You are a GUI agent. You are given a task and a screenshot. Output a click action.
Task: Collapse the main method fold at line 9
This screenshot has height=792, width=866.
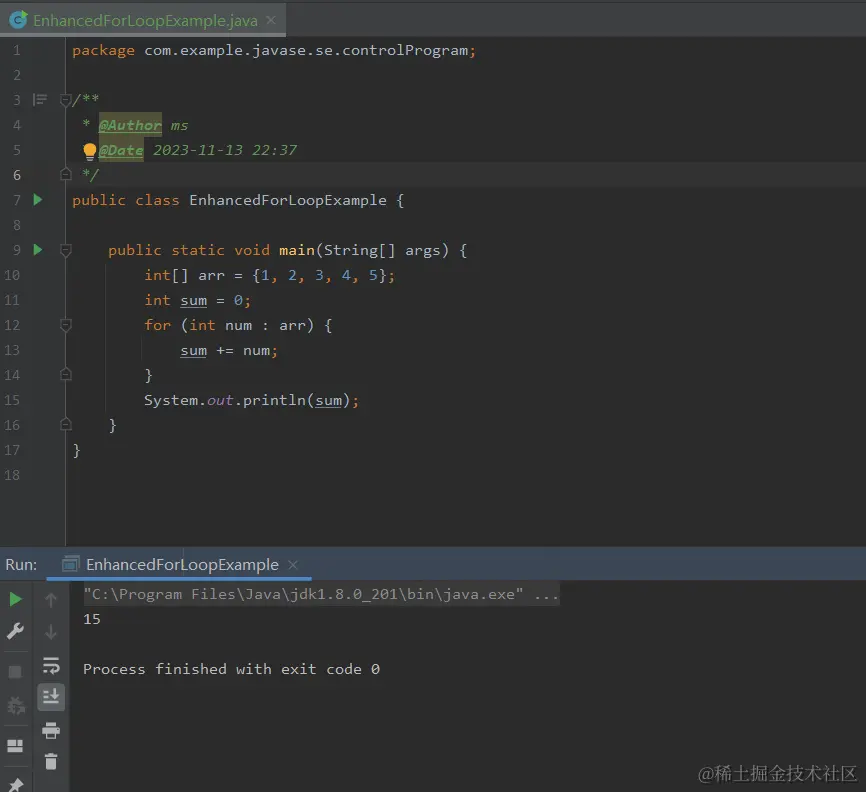tap(66, 250)
